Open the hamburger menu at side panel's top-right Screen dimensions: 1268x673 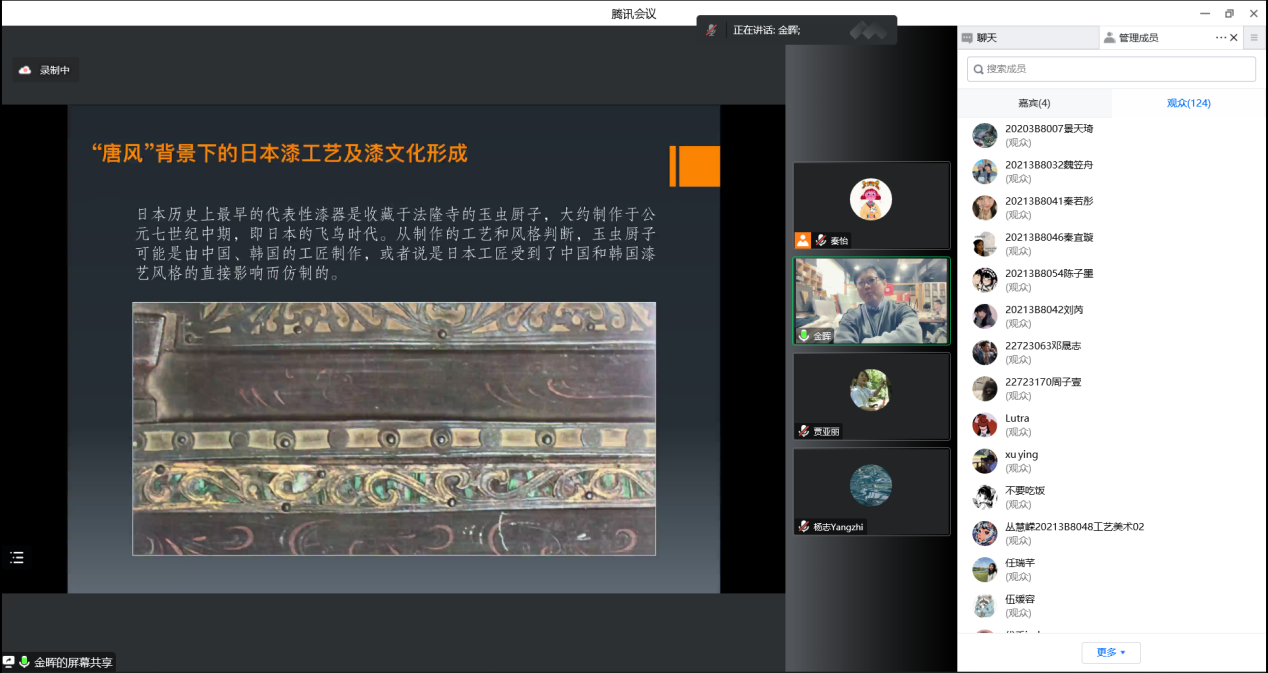[1254, 38]
